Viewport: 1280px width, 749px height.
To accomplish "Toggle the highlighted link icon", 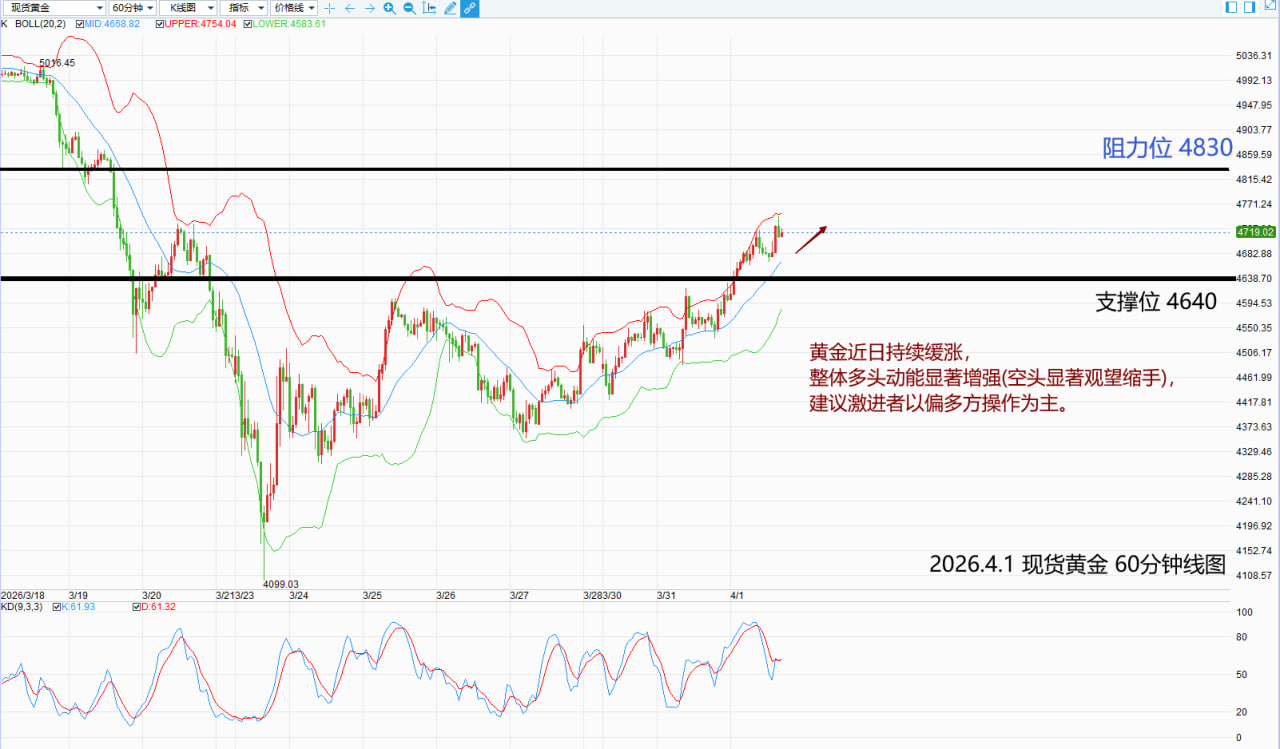I will point(470,8).
